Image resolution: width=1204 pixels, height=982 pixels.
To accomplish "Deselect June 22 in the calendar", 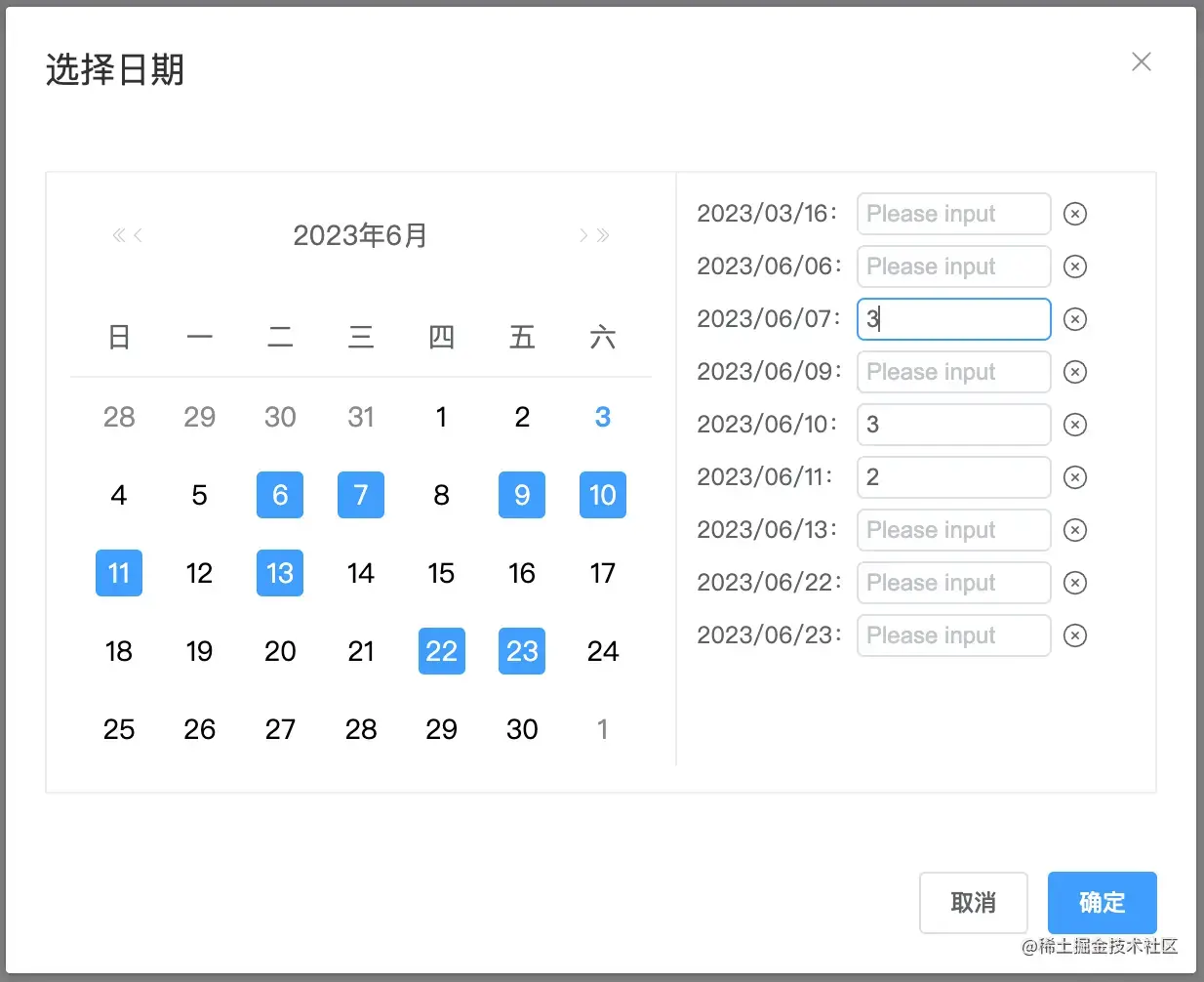I will point(441,651).
